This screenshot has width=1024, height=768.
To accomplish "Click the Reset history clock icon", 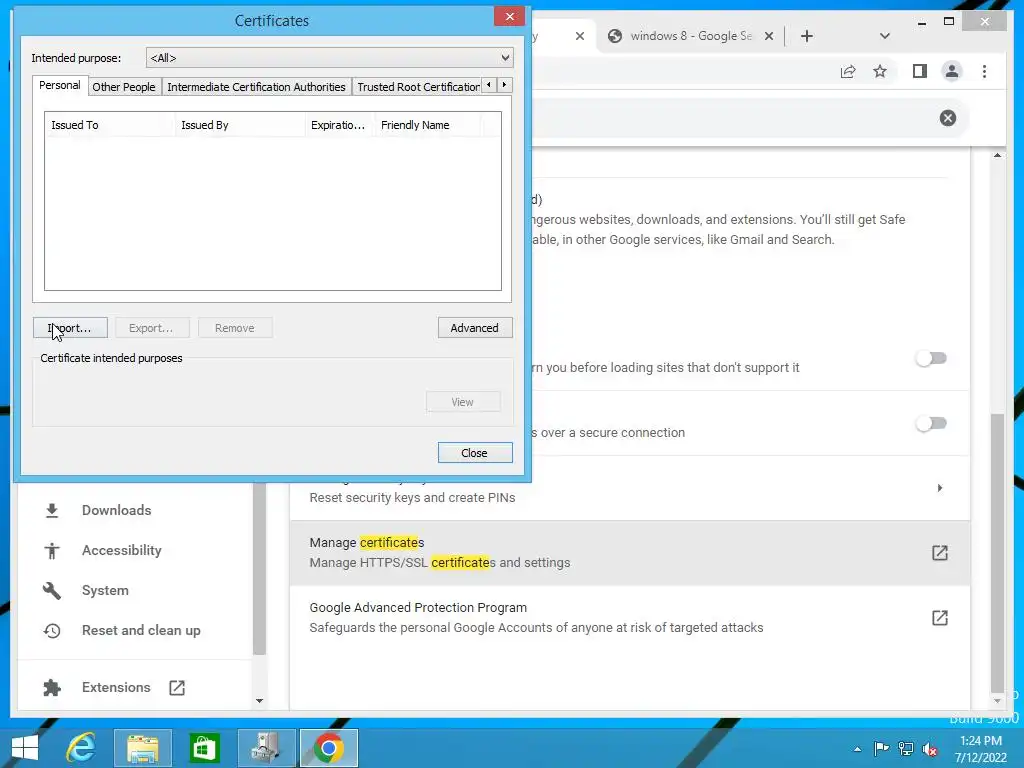I will pos(52,631).
